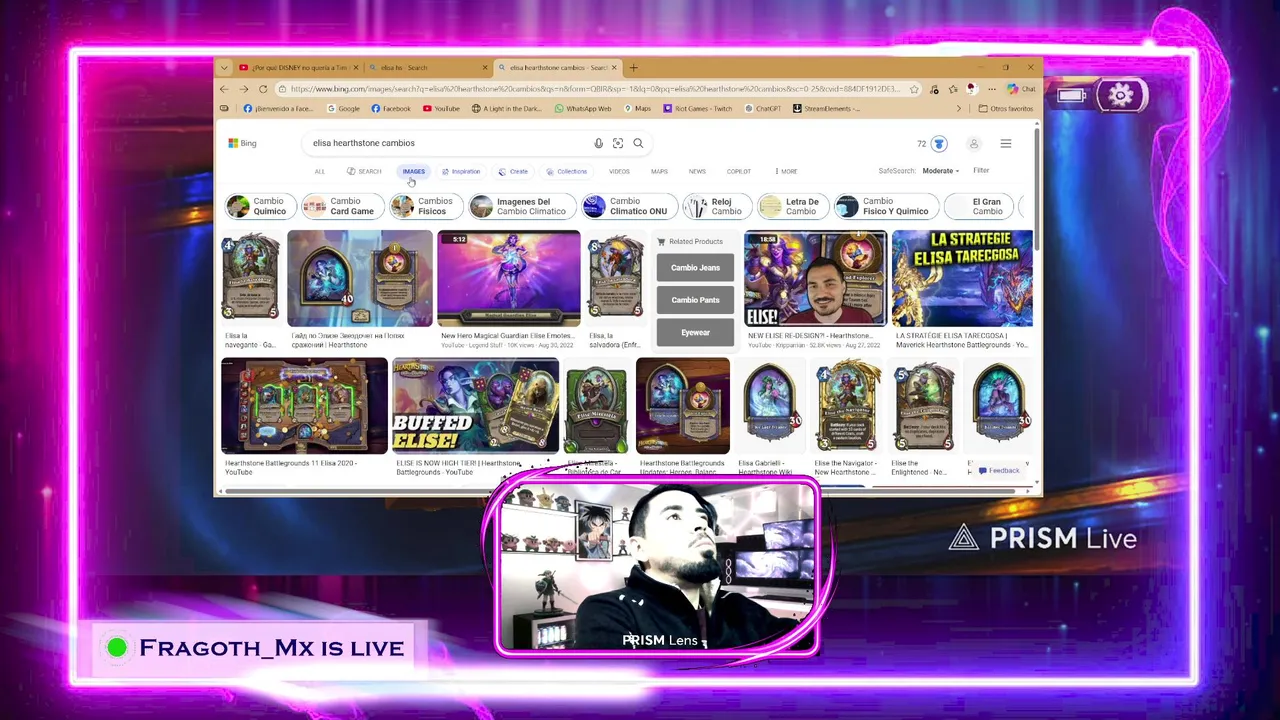
Task: Expand the MORE menu
Action: click(786, 172)
